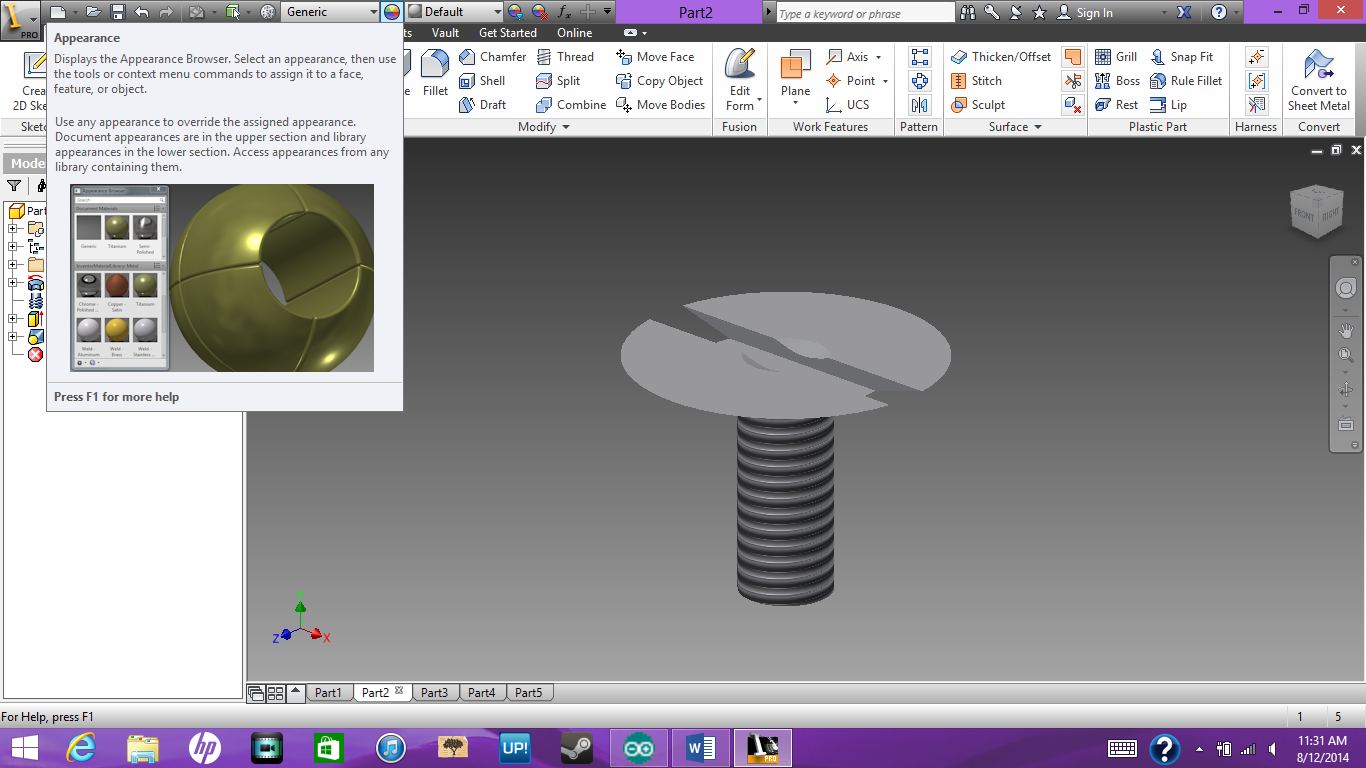The width and height of the screenshot is (1366, 768).
Task: Expand the Surface panel dropdown arrow
Action: point(1040,126)
